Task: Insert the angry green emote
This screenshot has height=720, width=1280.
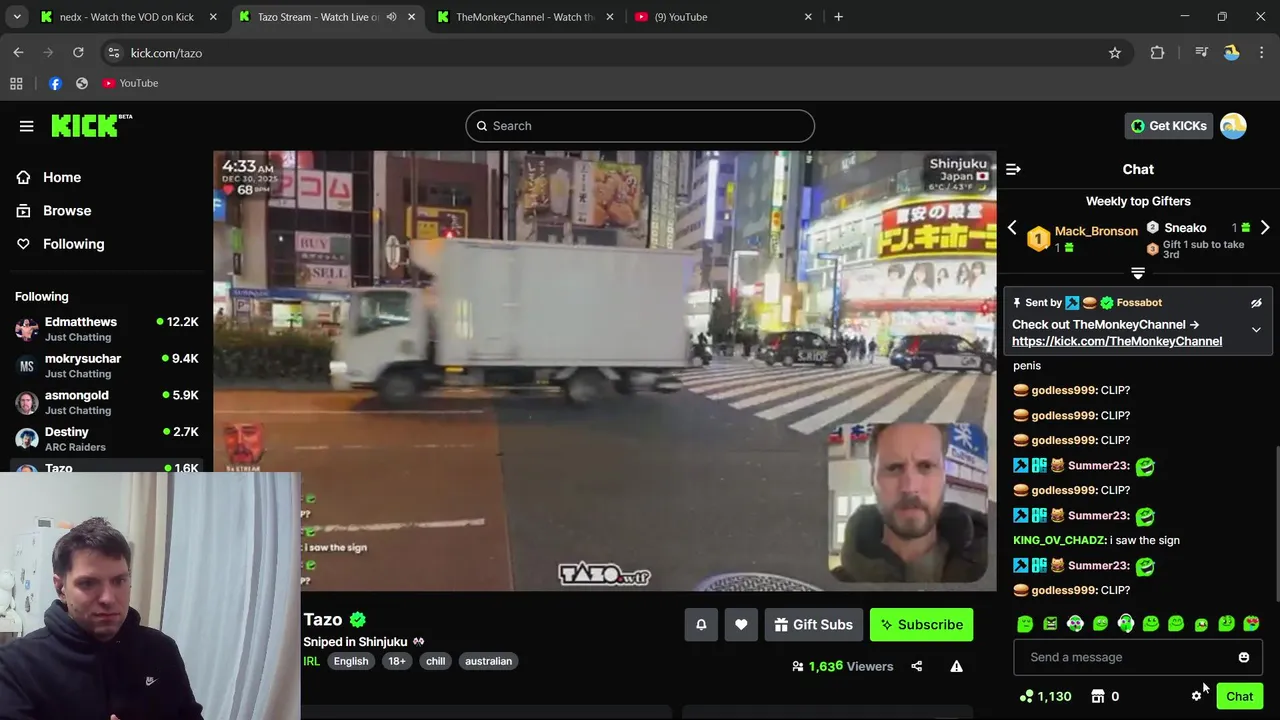Action: click(x=1050, y=624)
